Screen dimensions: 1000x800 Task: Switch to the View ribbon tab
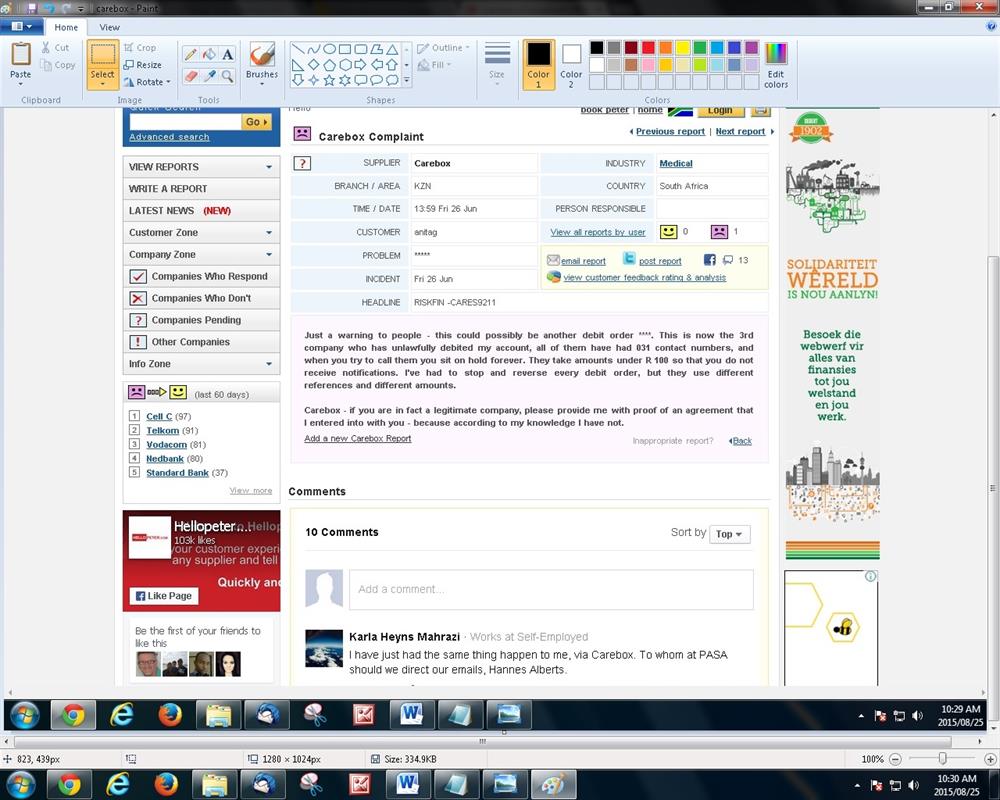point(109,27)
